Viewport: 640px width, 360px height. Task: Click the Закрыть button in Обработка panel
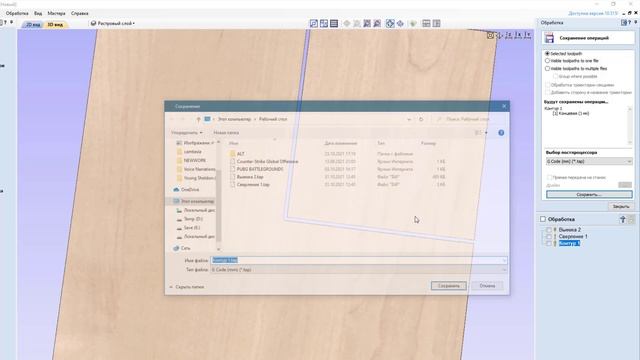621,207
